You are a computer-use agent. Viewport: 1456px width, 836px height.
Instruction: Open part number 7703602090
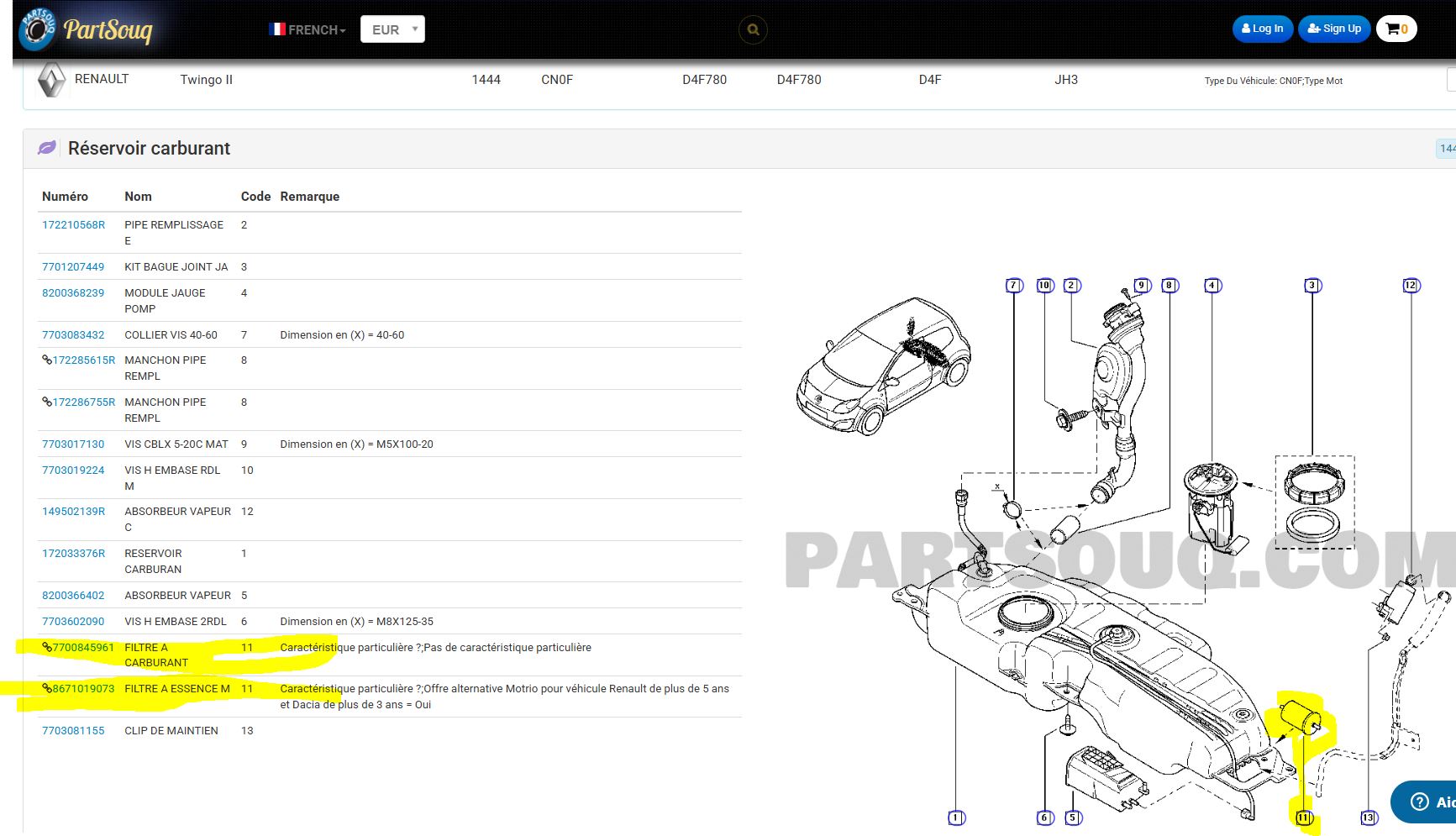point(73,622)
